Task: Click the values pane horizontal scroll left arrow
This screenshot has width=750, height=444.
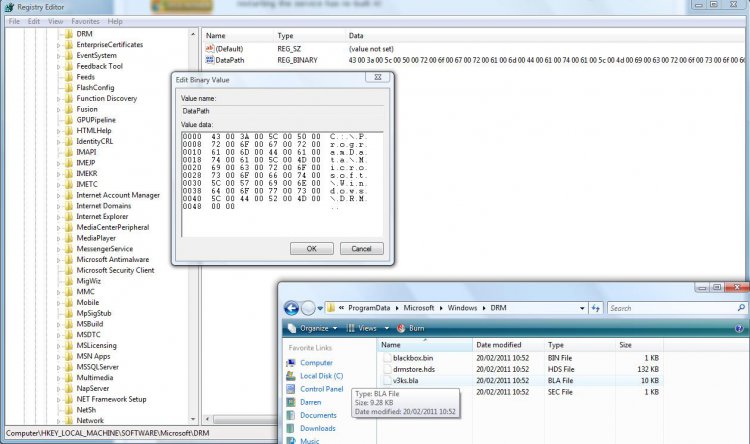Action: pyautogui.click(x=207, y=420)
